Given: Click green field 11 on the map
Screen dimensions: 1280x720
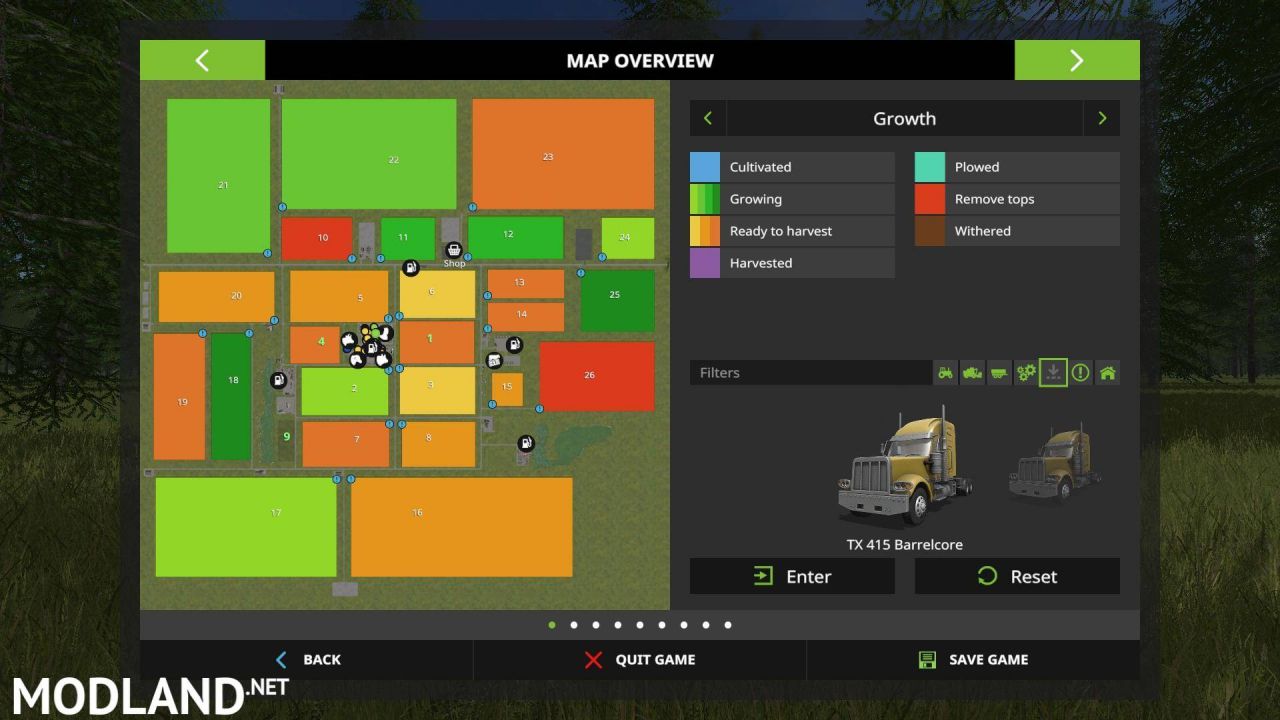Looking at the screenshot, I should (408, 239).
